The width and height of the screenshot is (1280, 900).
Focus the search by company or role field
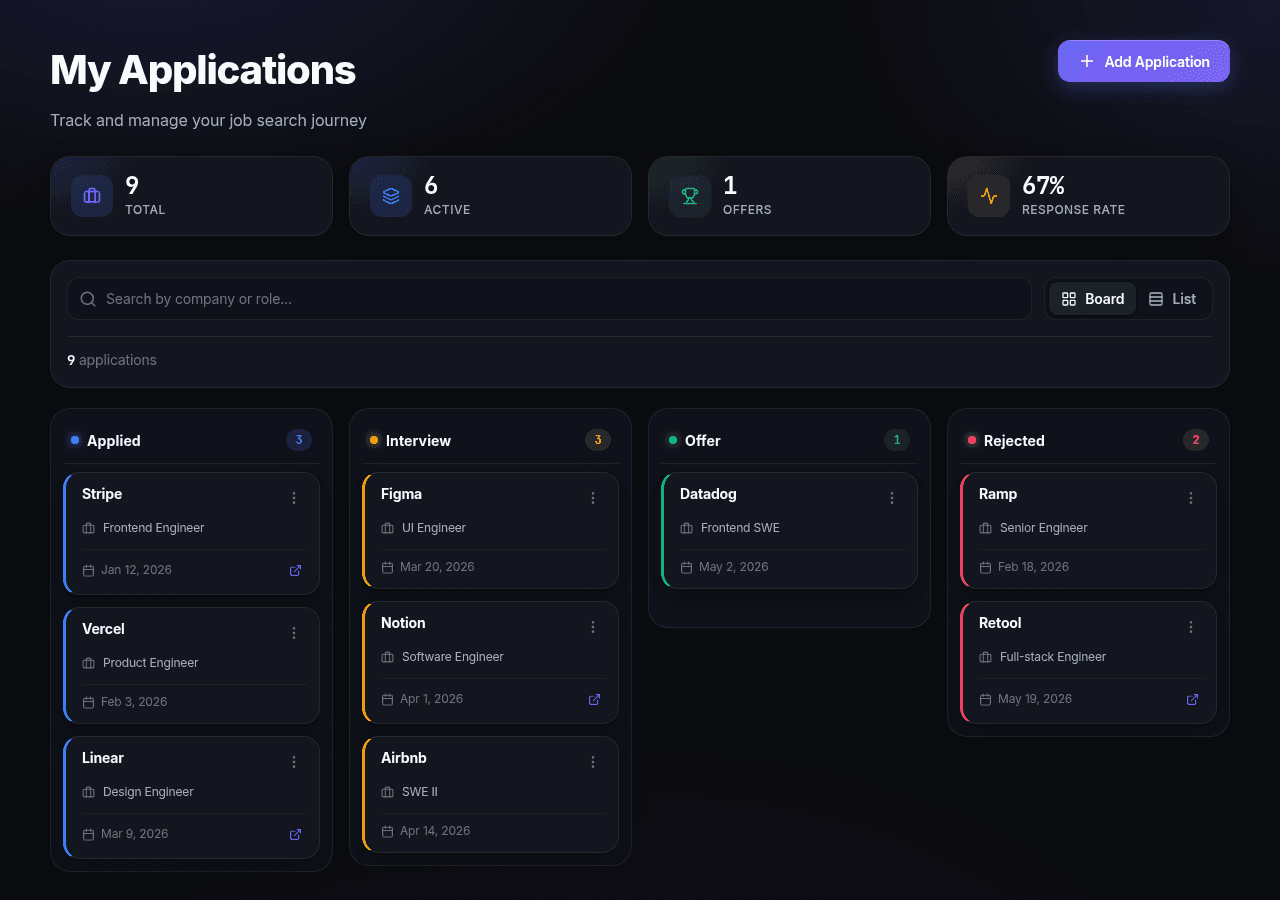[x=549, y=299]
